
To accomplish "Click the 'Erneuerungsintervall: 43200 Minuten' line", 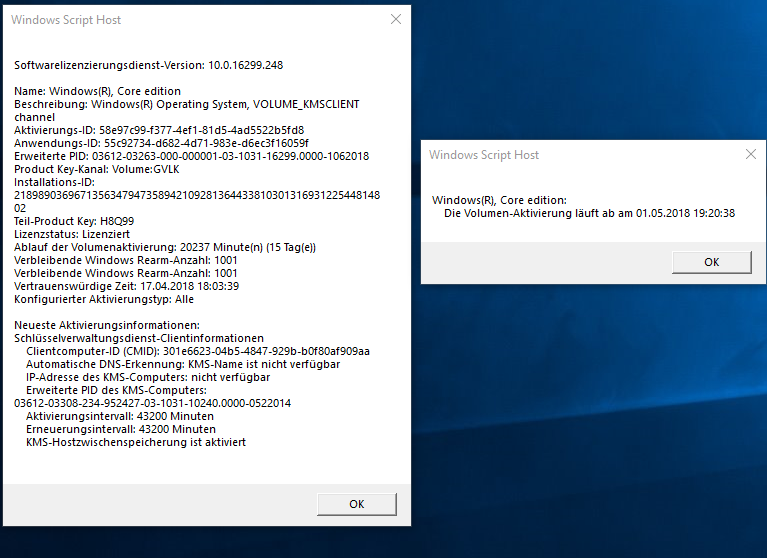I will pyautogui.click(x=121, y=429).
